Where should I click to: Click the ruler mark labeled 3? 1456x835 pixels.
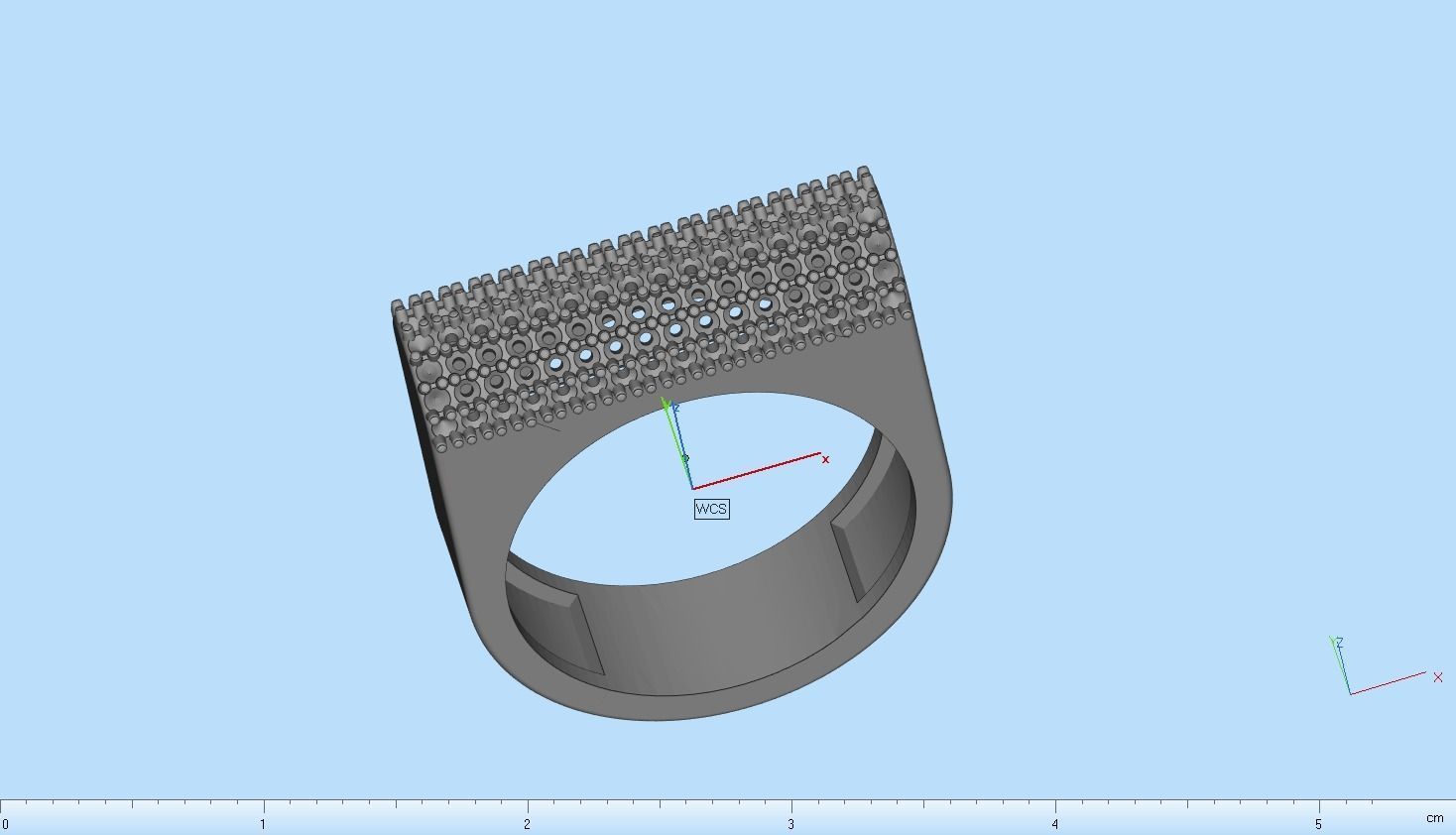pyautogui.click(x=791, y=824)
